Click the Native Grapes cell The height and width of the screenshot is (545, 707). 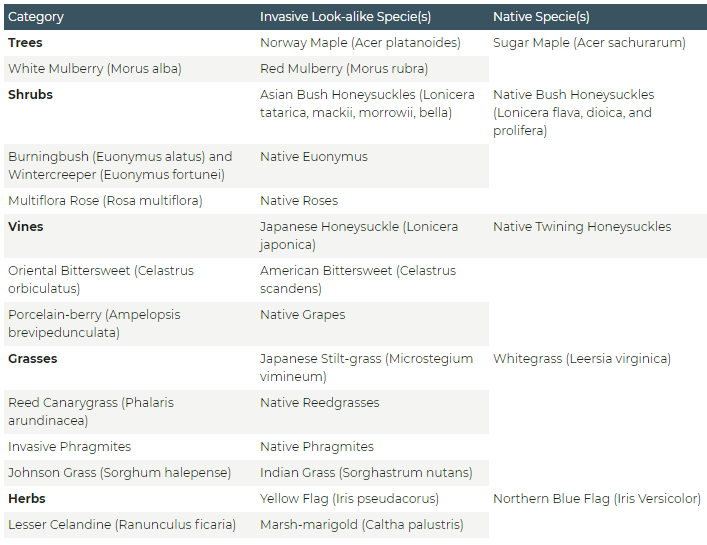(302, 315)
